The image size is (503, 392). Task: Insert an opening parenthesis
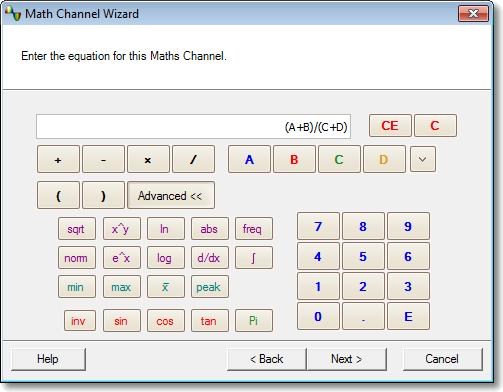click(58, 195)
